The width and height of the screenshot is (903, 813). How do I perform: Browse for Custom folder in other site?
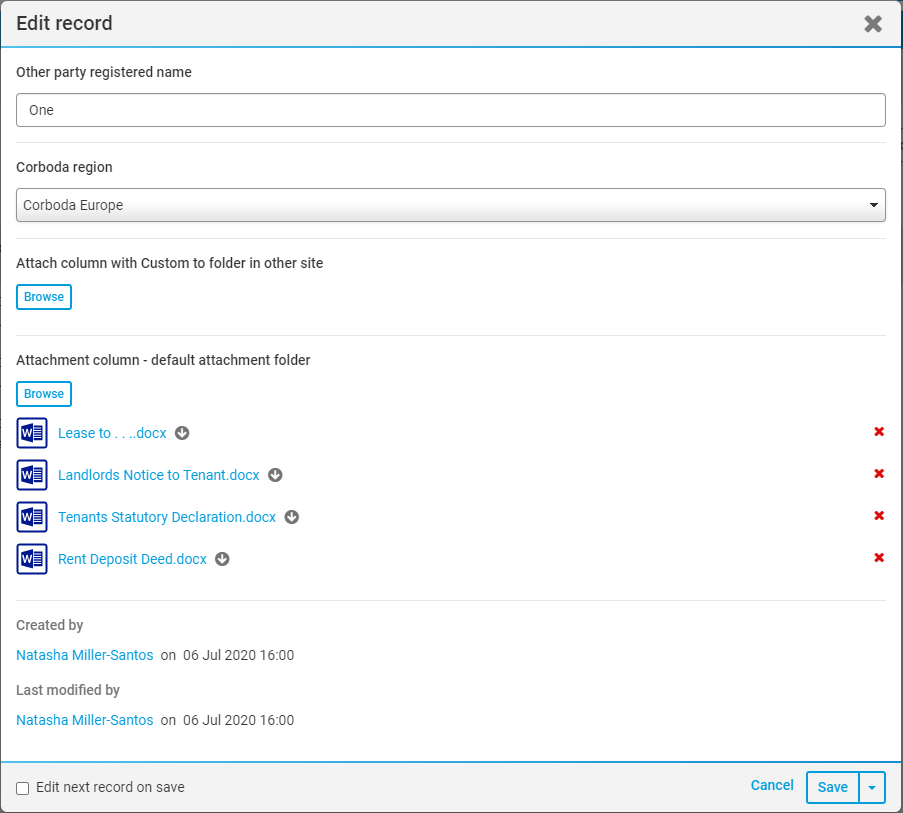[x=44, y=297]
